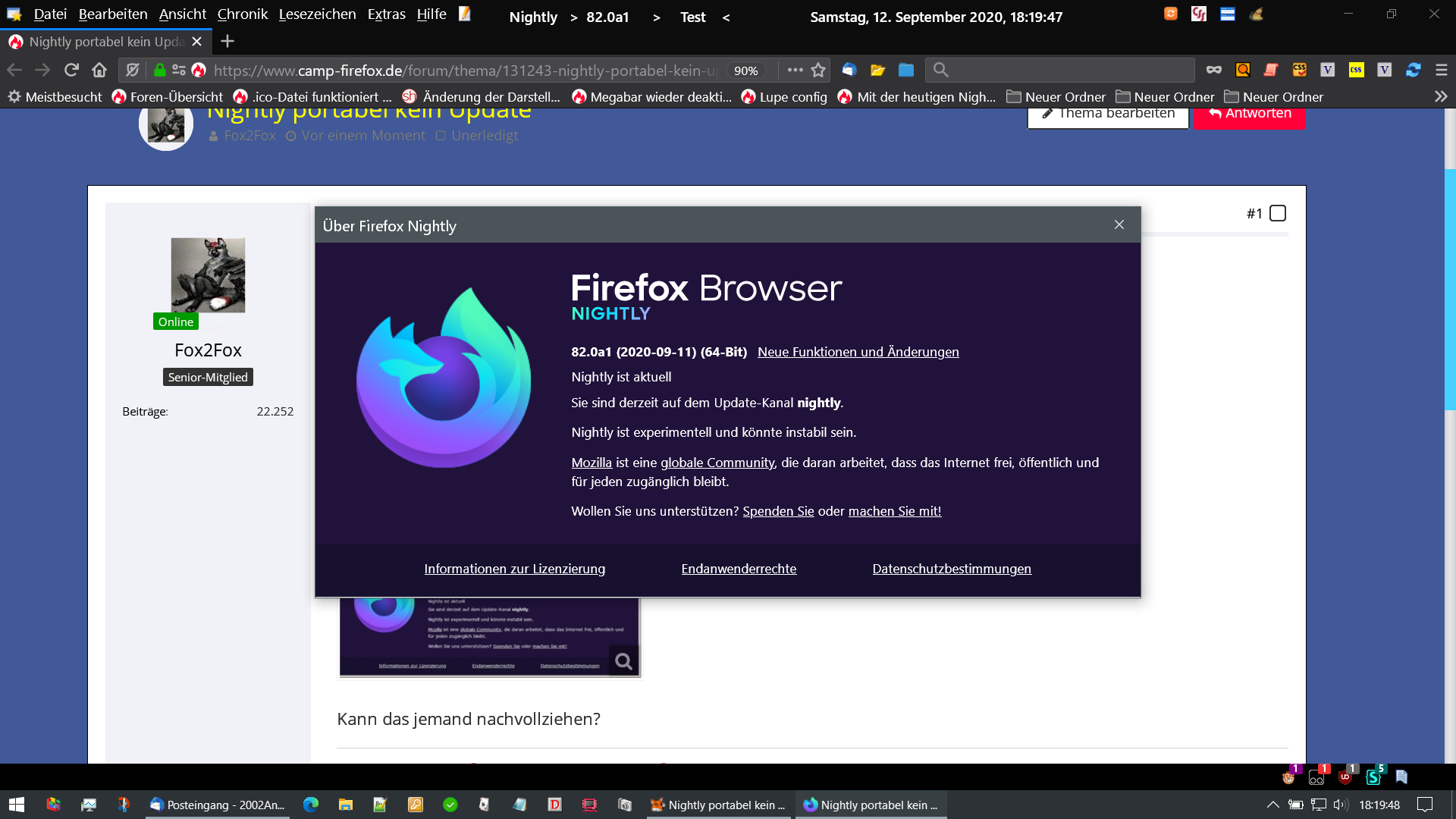Click the page vertical scrollbar thumb

click(x=1450, y=288)
